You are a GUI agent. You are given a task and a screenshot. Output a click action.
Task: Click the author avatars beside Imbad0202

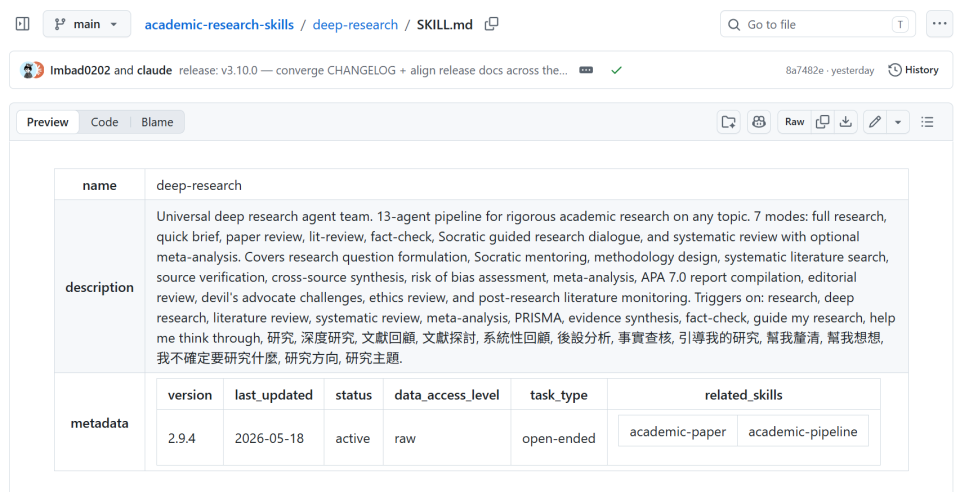click(x=32, y=70)
